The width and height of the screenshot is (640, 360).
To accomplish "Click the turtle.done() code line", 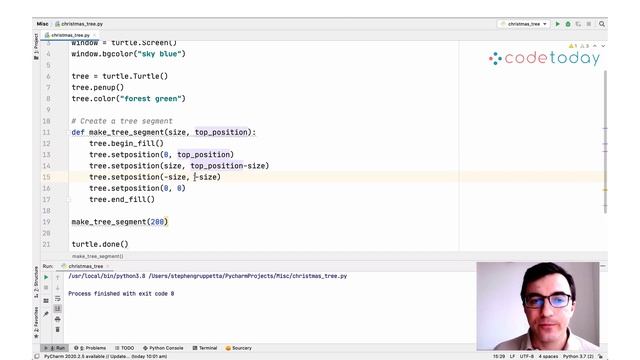I will 100,244.
